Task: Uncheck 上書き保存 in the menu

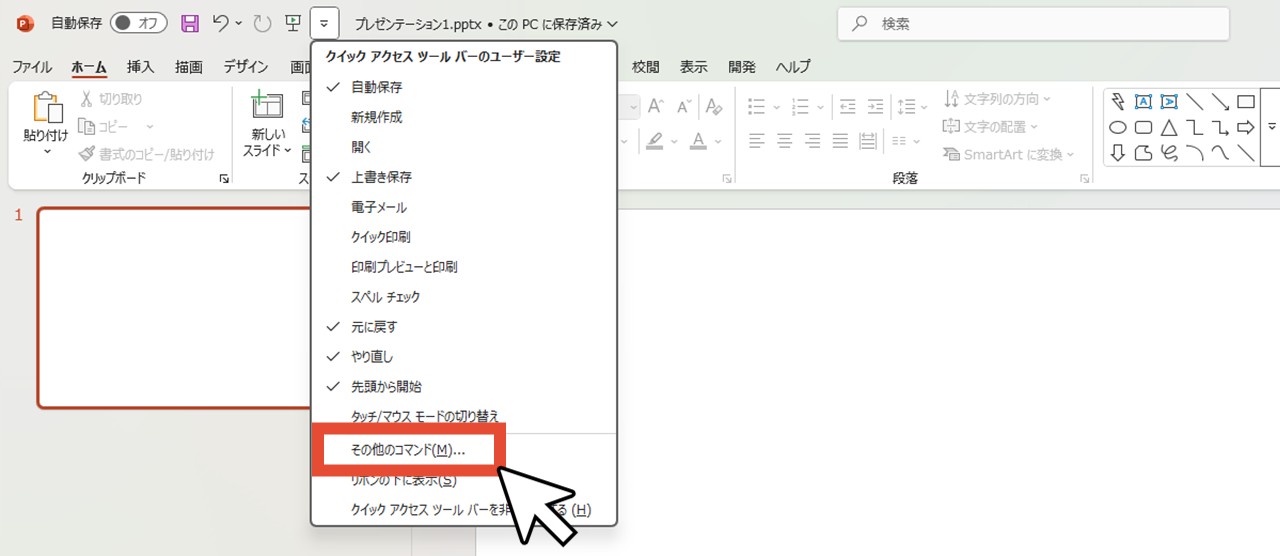Action: pos(464,177)
